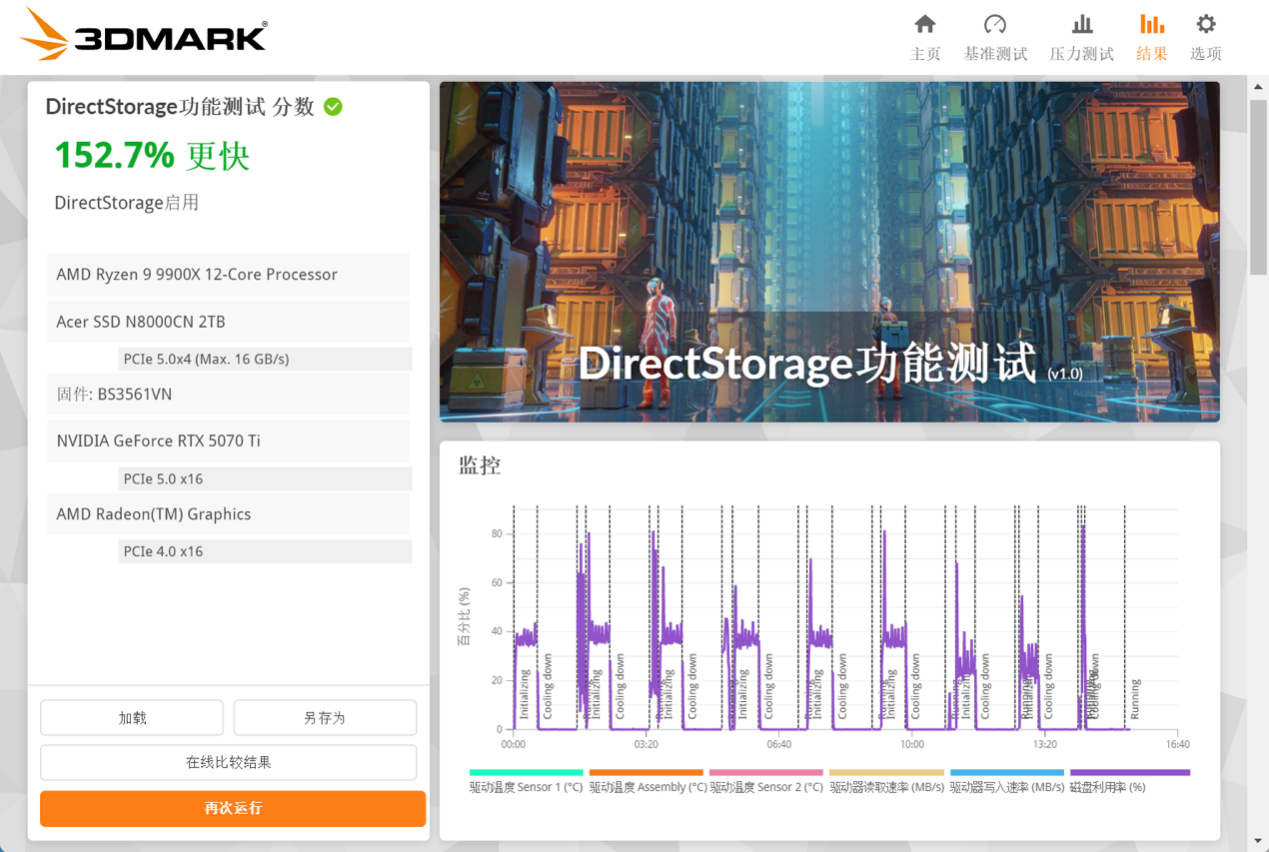Click the orange 再次运行 button
Image resolution: width=1269 pixels, height=852 pixels.
point(233,808)
